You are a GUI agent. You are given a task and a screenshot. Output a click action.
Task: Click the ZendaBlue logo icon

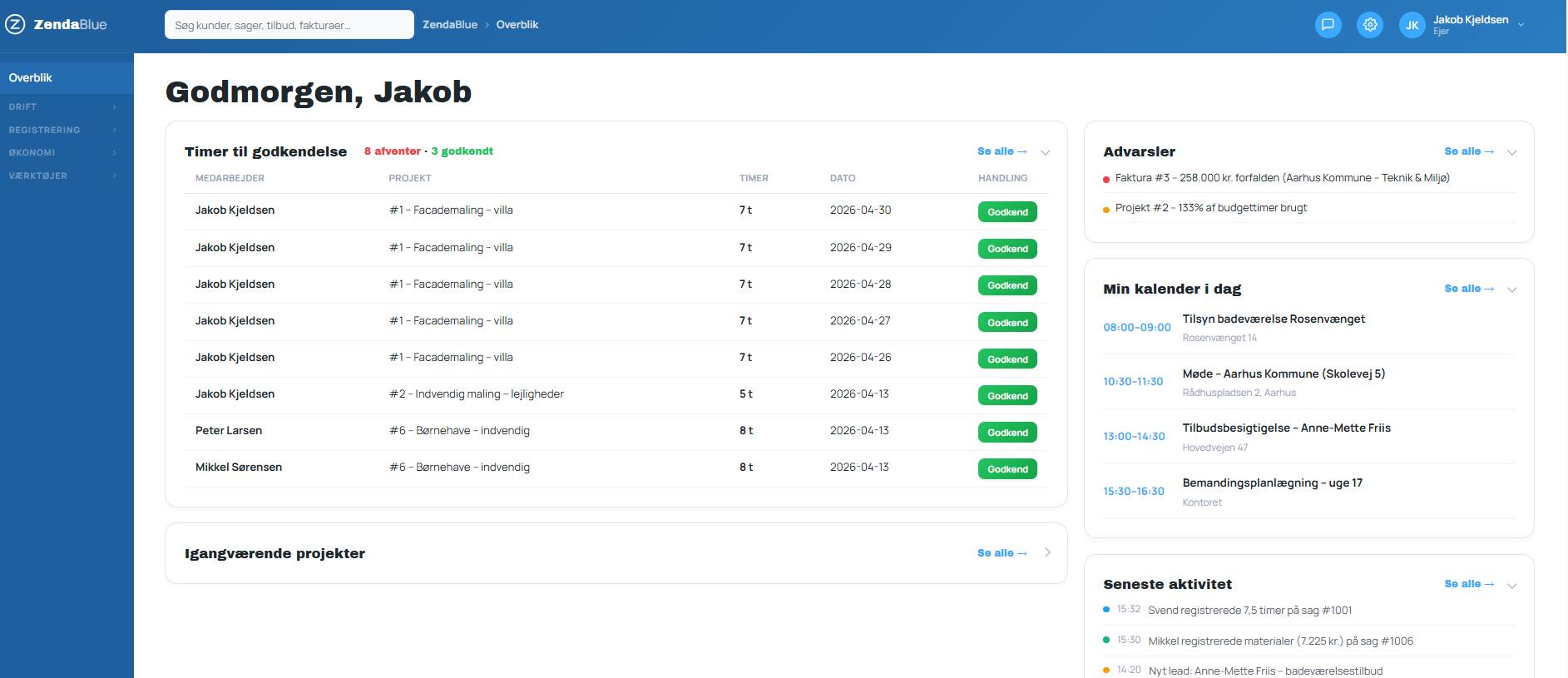pyautogui.click(x=15, y=25)
